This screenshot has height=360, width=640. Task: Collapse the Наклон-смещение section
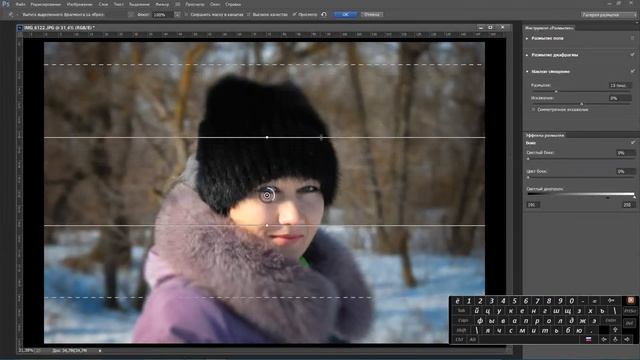coord(527,71)
